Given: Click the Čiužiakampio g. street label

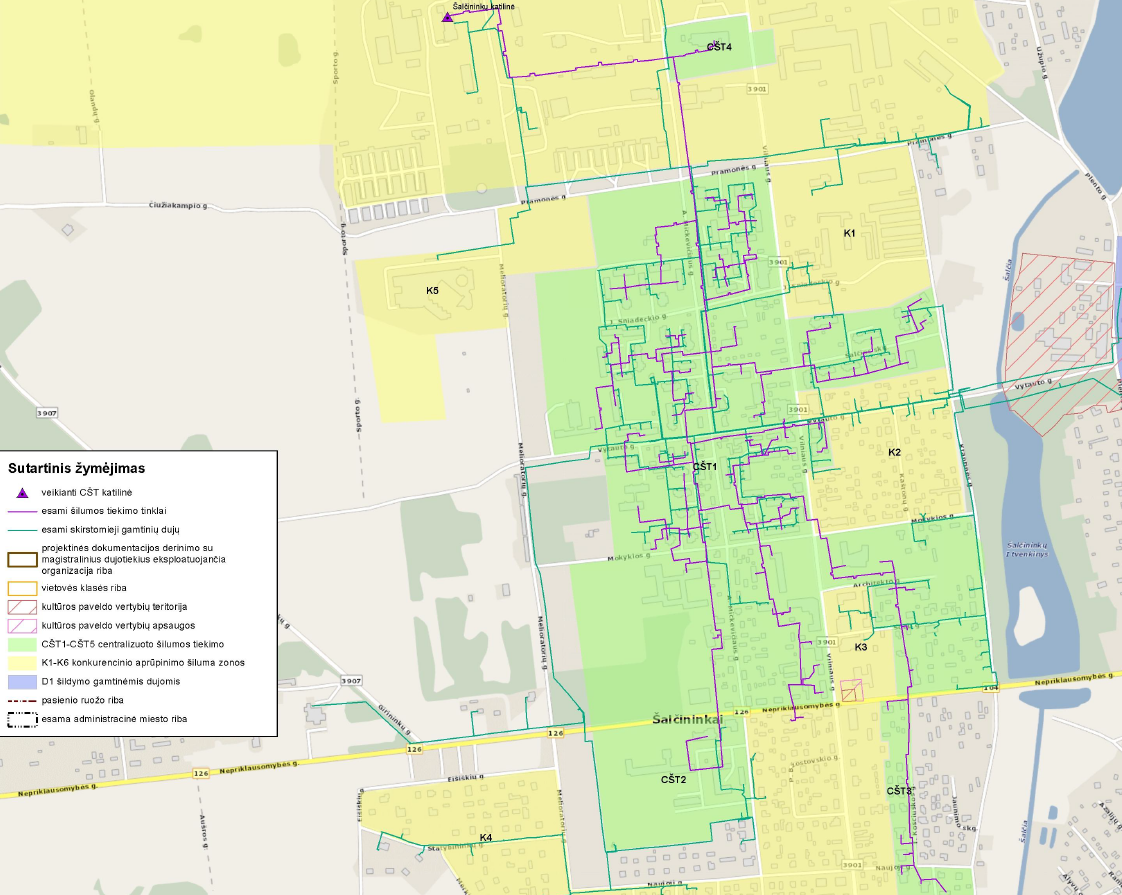Looking at the screenshot, I should 178,206.
